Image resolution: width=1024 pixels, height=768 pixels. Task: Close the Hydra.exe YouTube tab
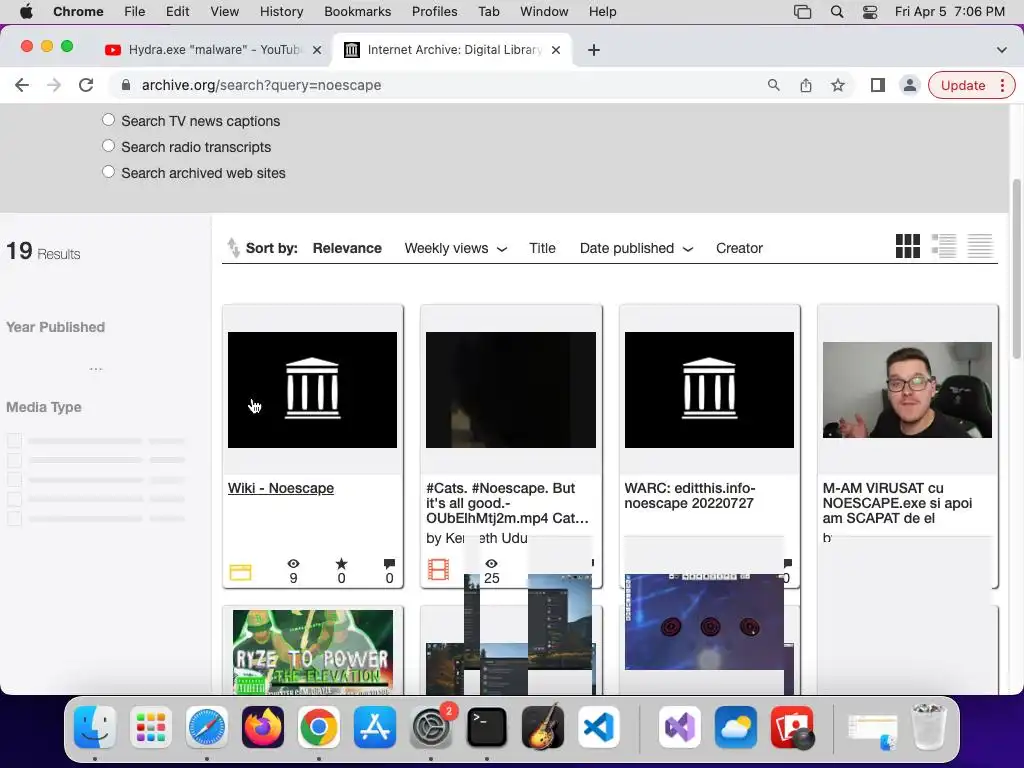pyautogui.click(x=317, y=50)
